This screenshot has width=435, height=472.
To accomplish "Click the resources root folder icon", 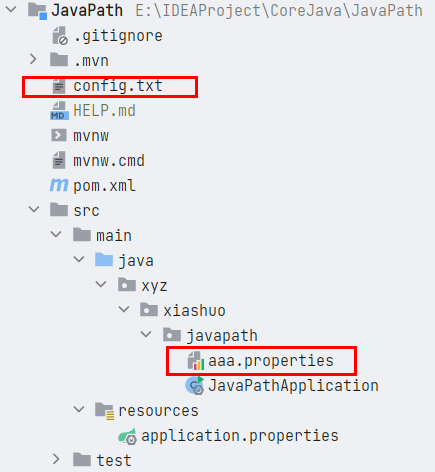I will [x=105, y=411].
